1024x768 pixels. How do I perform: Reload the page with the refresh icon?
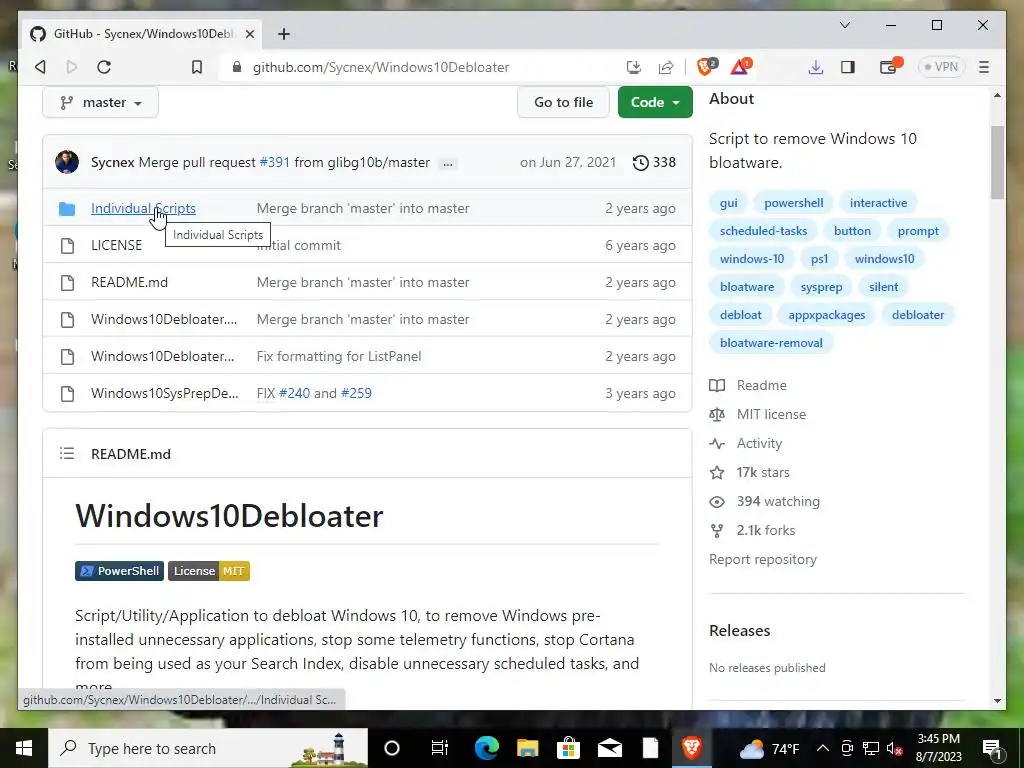click(x=104, y=67)
